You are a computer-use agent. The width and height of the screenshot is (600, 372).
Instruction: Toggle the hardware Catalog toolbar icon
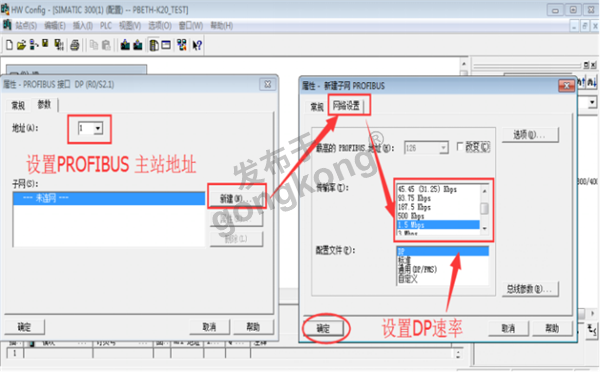tap(154, 45)
